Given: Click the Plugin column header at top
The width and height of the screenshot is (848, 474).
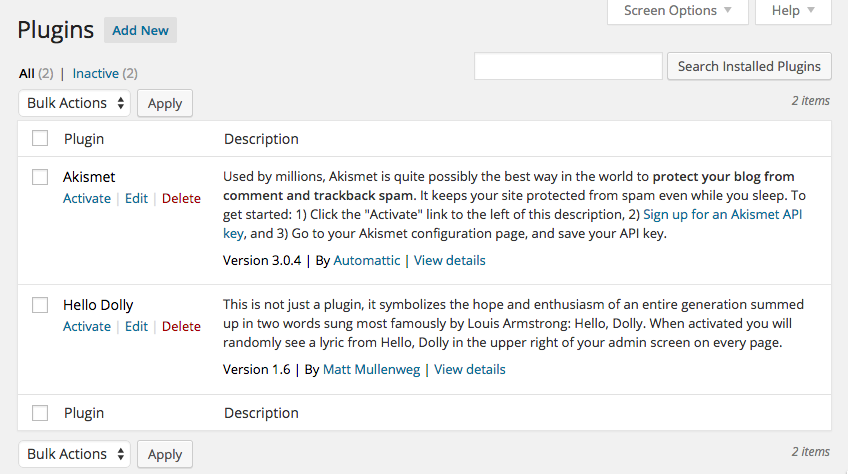Looking at the screenshot, I should [84, 139].
